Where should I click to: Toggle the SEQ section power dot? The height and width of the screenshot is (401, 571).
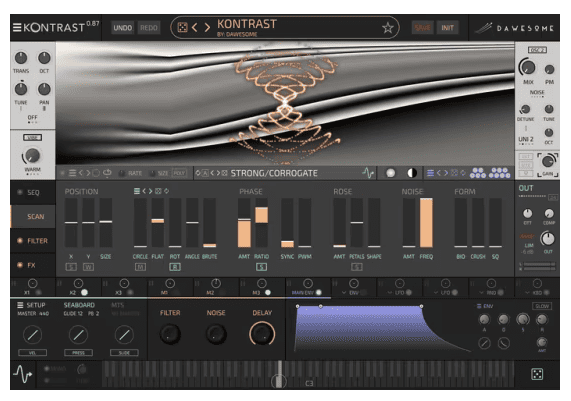click(x=20, y=192)
